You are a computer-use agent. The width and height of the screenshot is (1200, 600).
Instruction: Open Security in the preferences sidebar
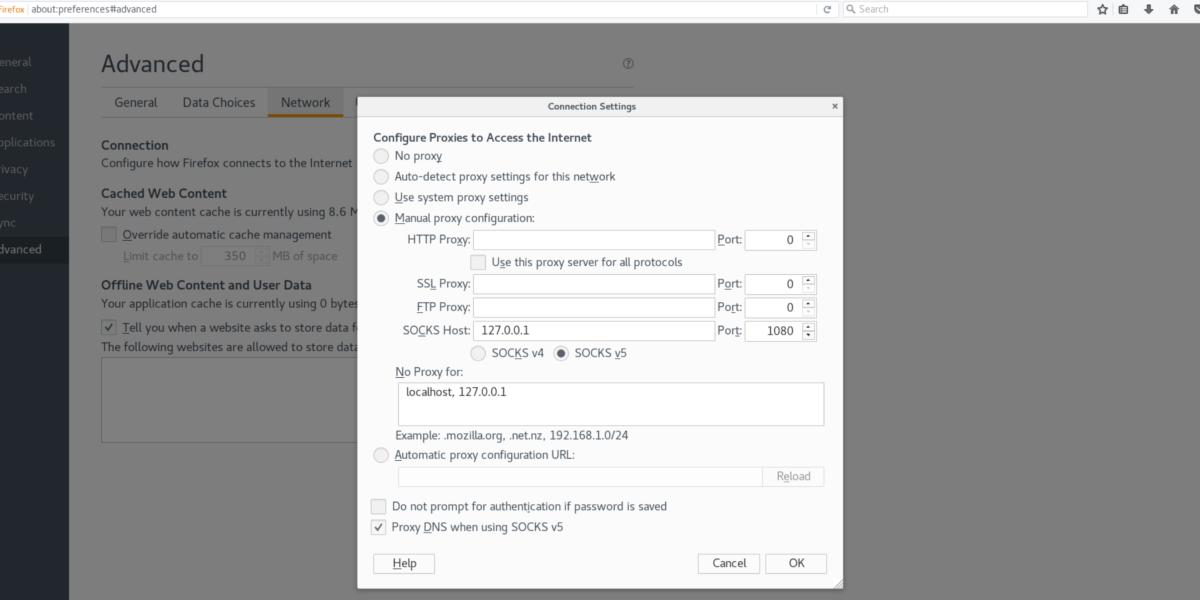click(x=34, y=197)
